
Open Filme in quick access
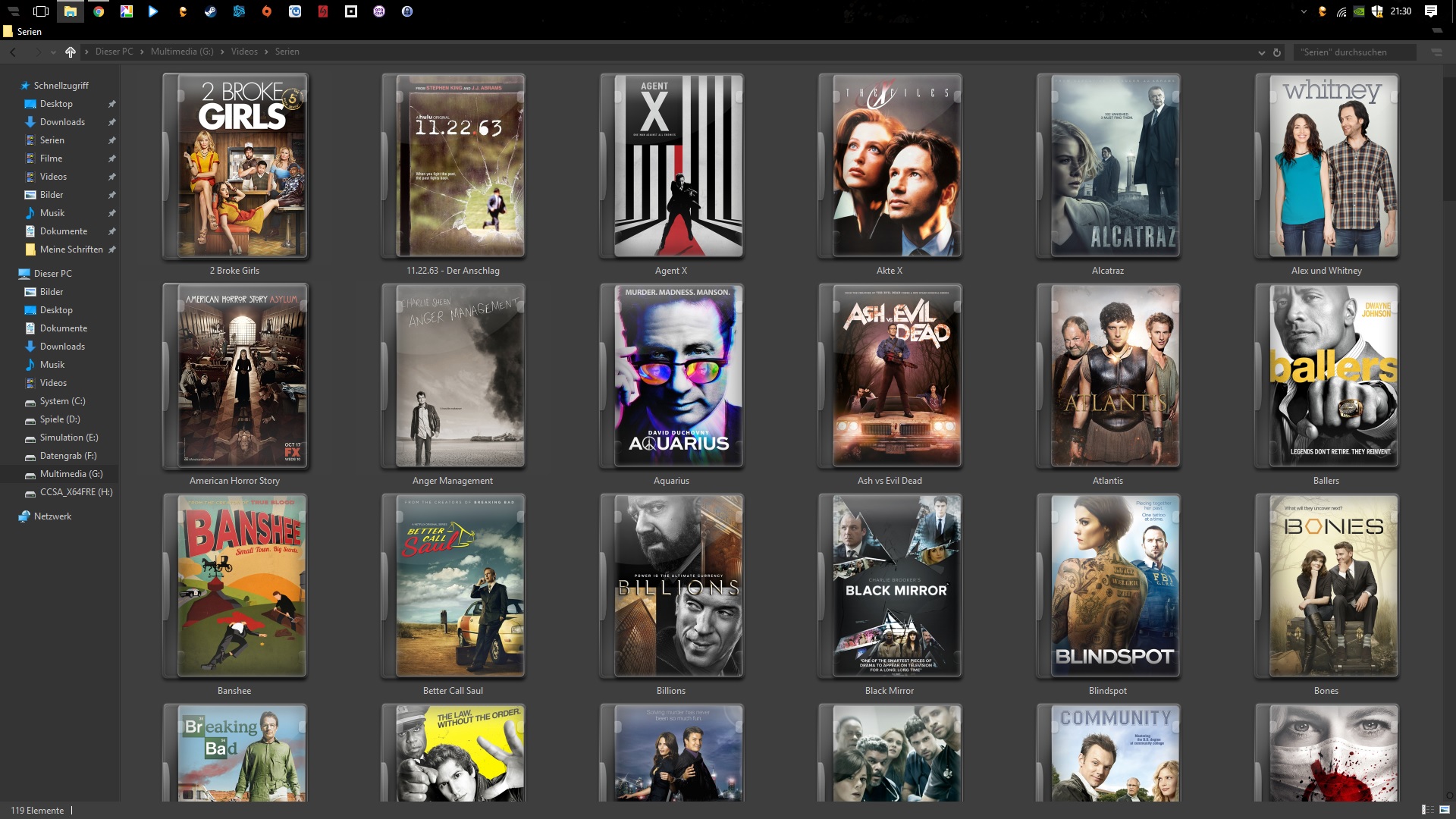[x=51, y=158]
